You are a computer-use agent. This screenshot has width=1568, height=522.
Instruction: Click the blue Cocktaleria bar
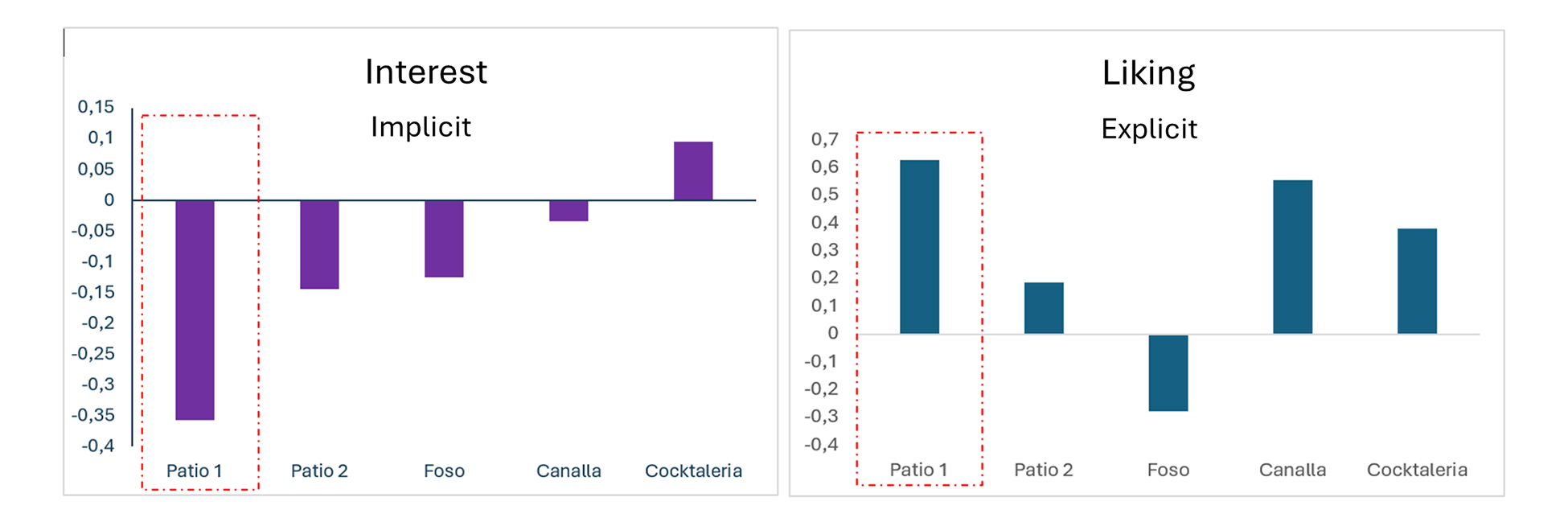click(1417, 281)
